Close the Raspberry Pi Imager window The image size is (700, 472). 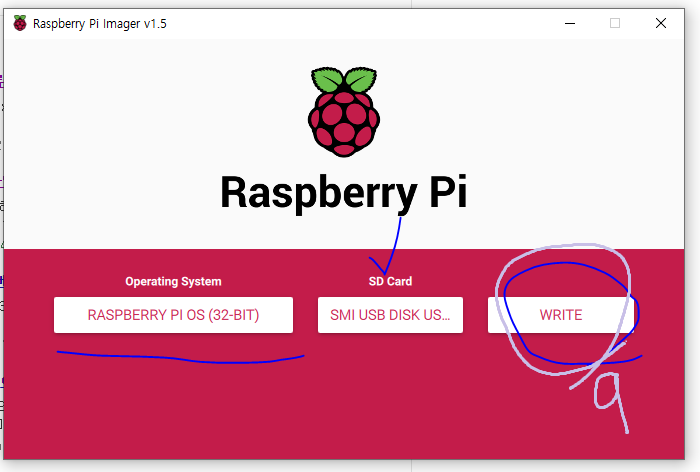click(x=661, y=23)
